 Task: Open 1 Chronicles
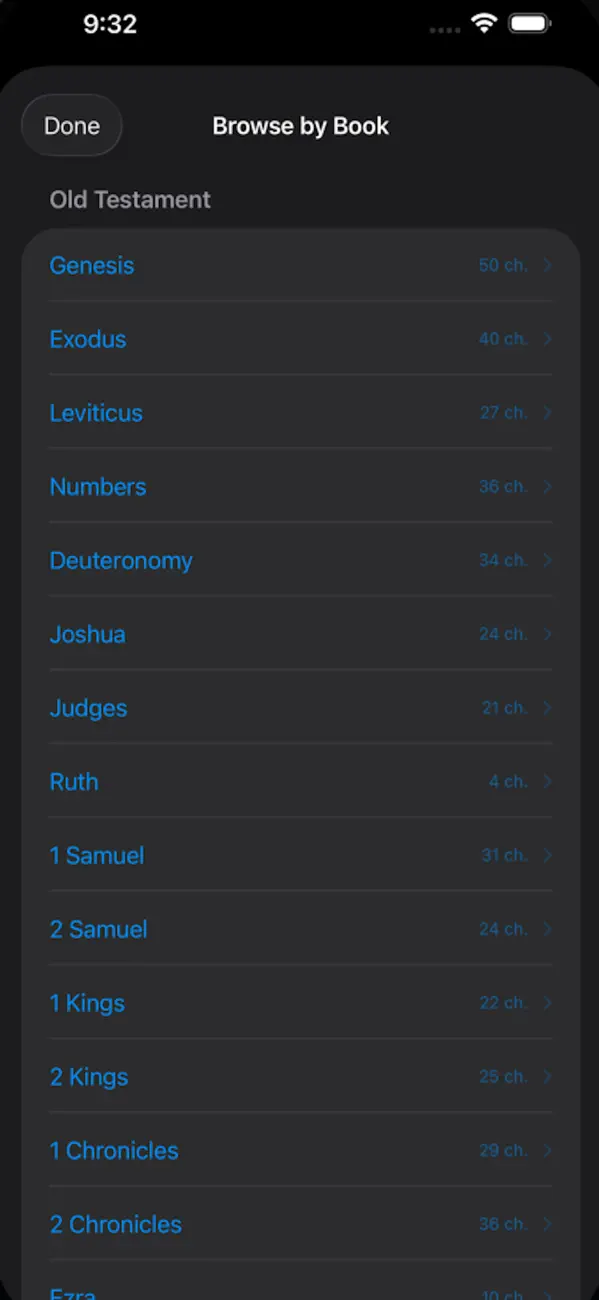coord(114,1150)
